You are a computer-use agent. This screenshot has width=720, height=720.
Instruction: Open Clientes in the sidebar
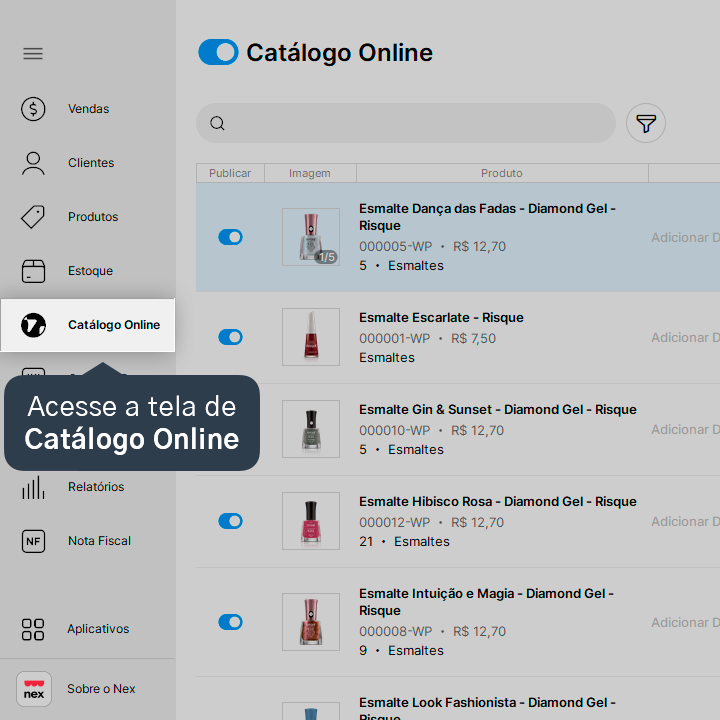point(91,163)
